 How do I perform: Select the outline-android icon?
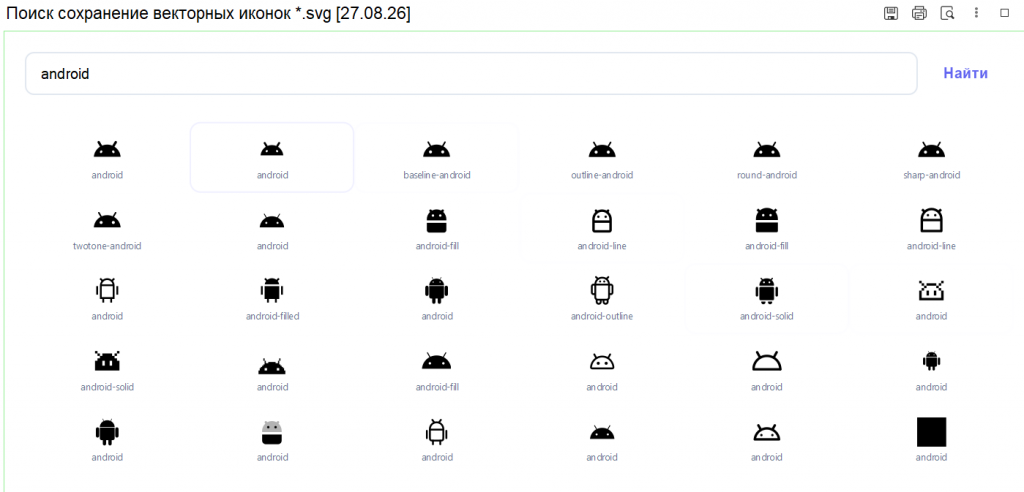pyautogui.click(x=601, y=150)
